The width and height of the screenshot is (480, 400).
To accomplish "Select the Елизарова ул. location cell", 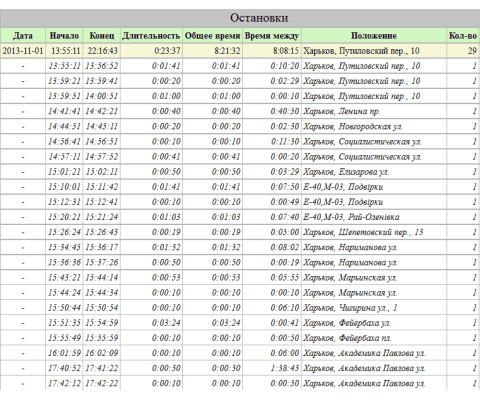I will click(374, 172).
